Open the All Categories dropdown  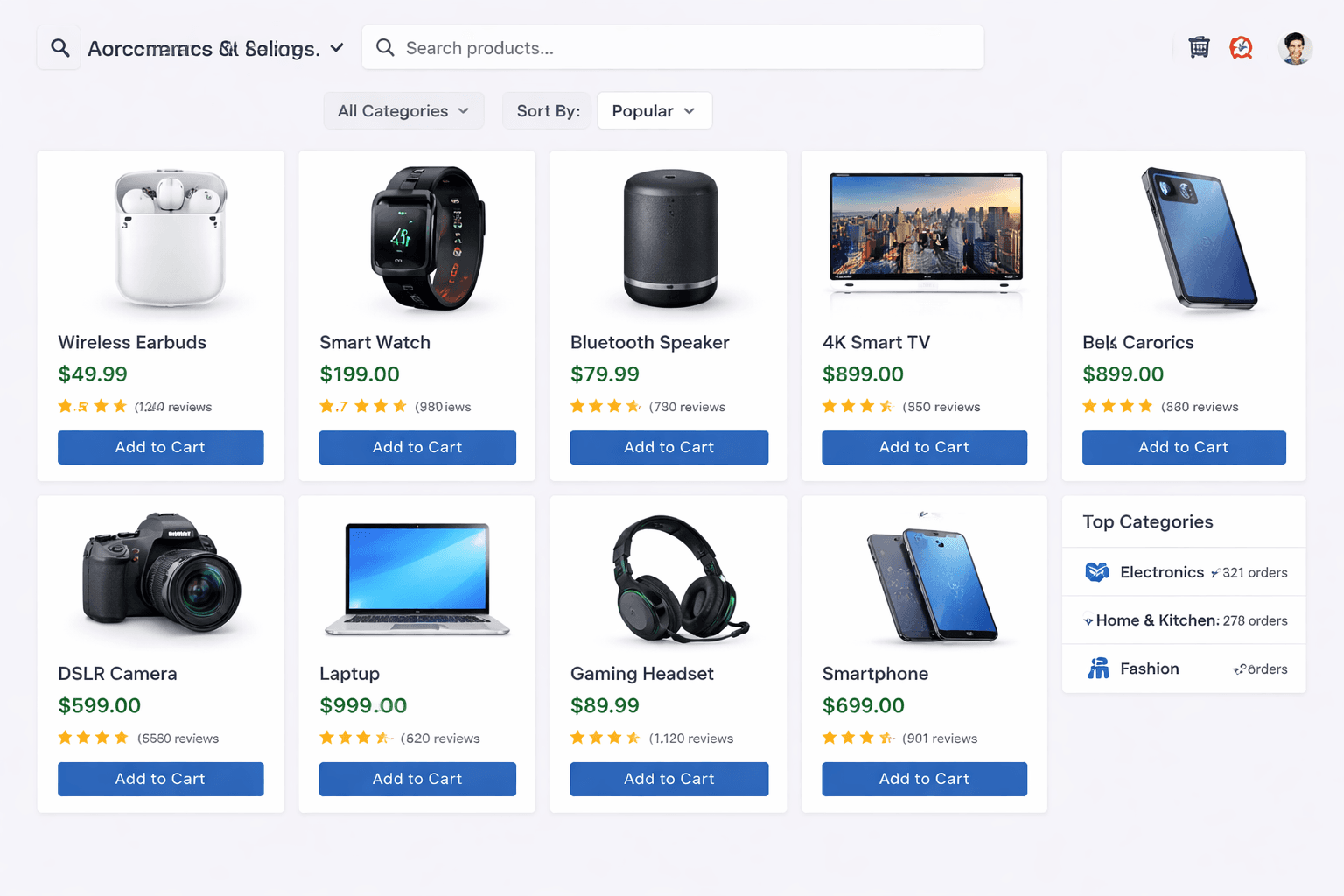(403, 110)
